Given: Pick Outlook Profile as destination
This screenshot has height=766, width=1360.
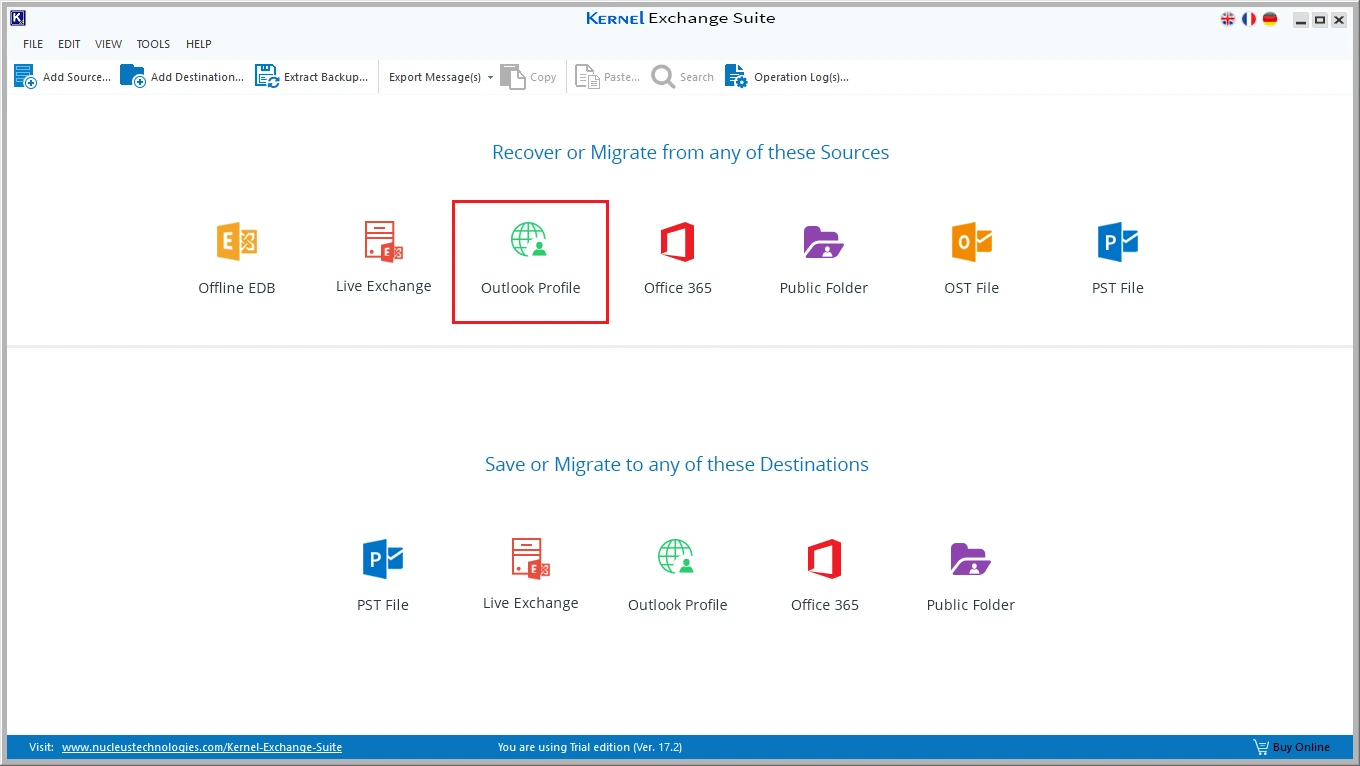Looking at the screenshot, I should [678, 576].
